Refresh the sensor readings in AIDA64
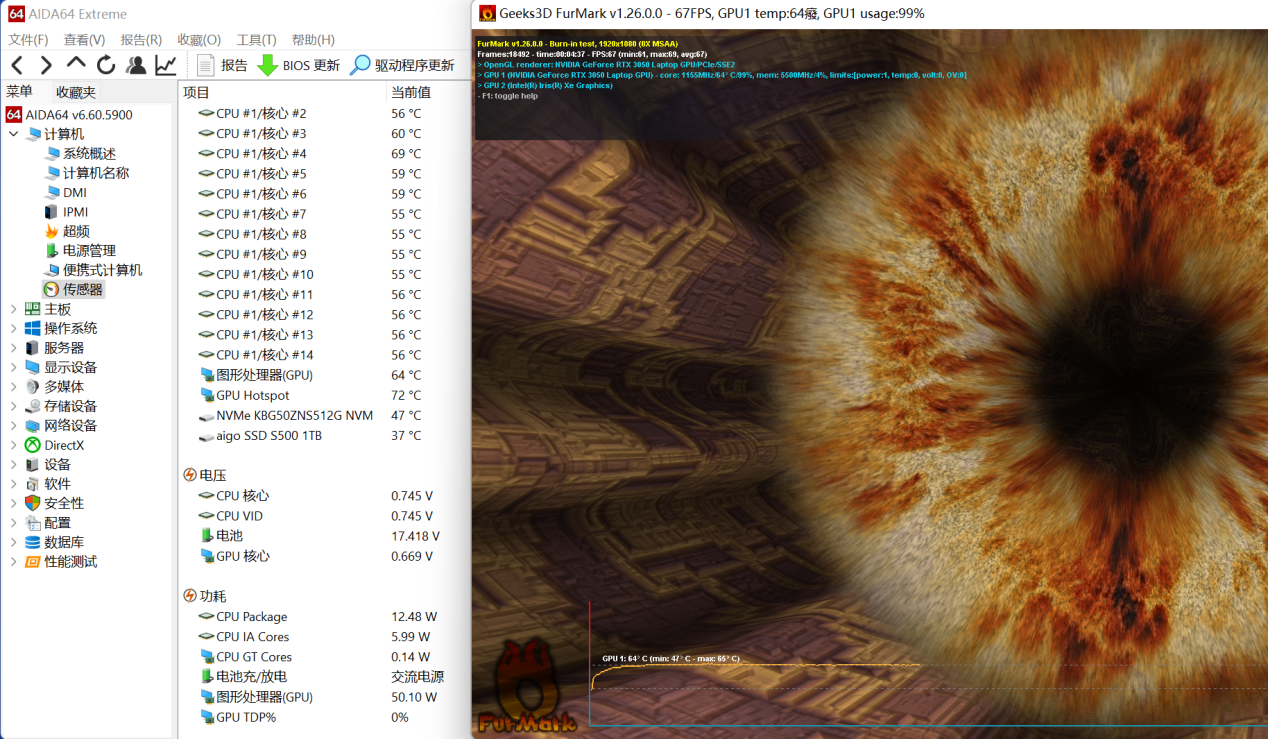 click(x=106, y=65)
